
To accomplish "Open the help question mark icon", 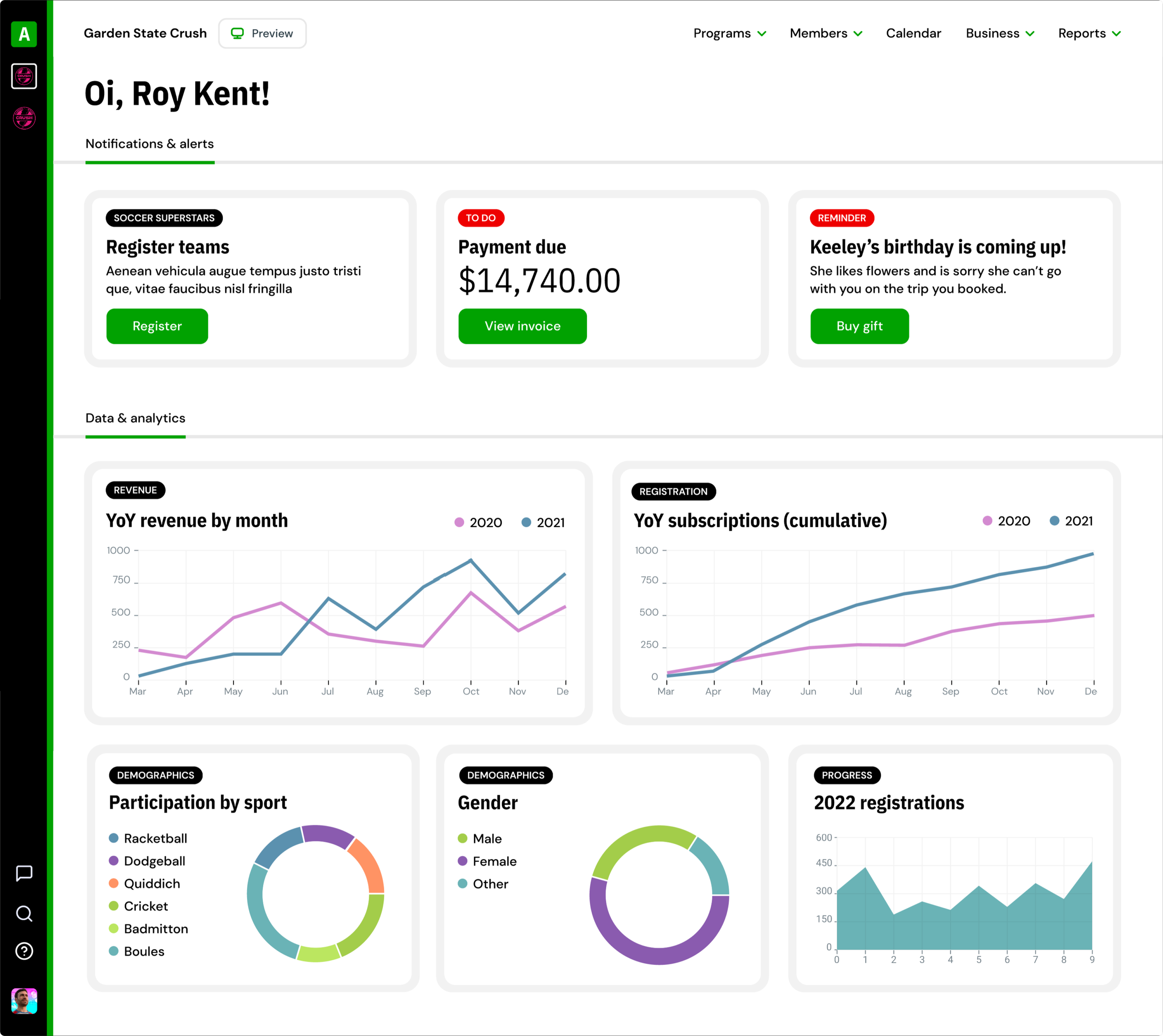I will pyautogui.click(x=24, y=950).
